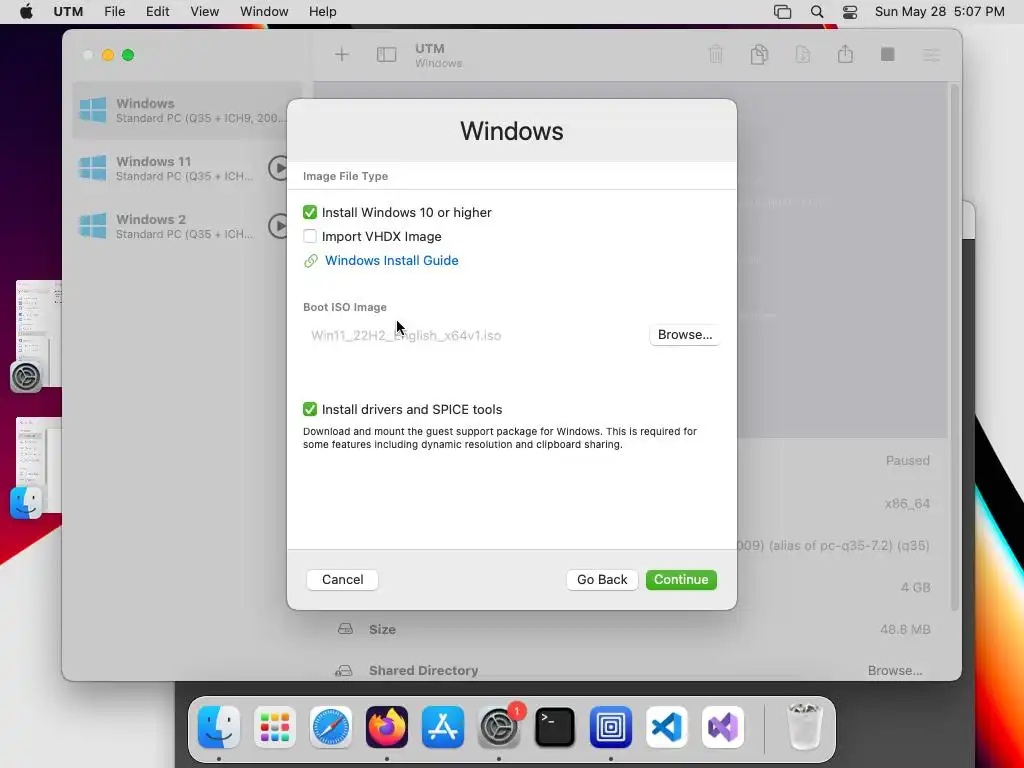Click the clone VM icon in toolbar
Viewport: 1024px width, 768px height.
coord(759,55)
